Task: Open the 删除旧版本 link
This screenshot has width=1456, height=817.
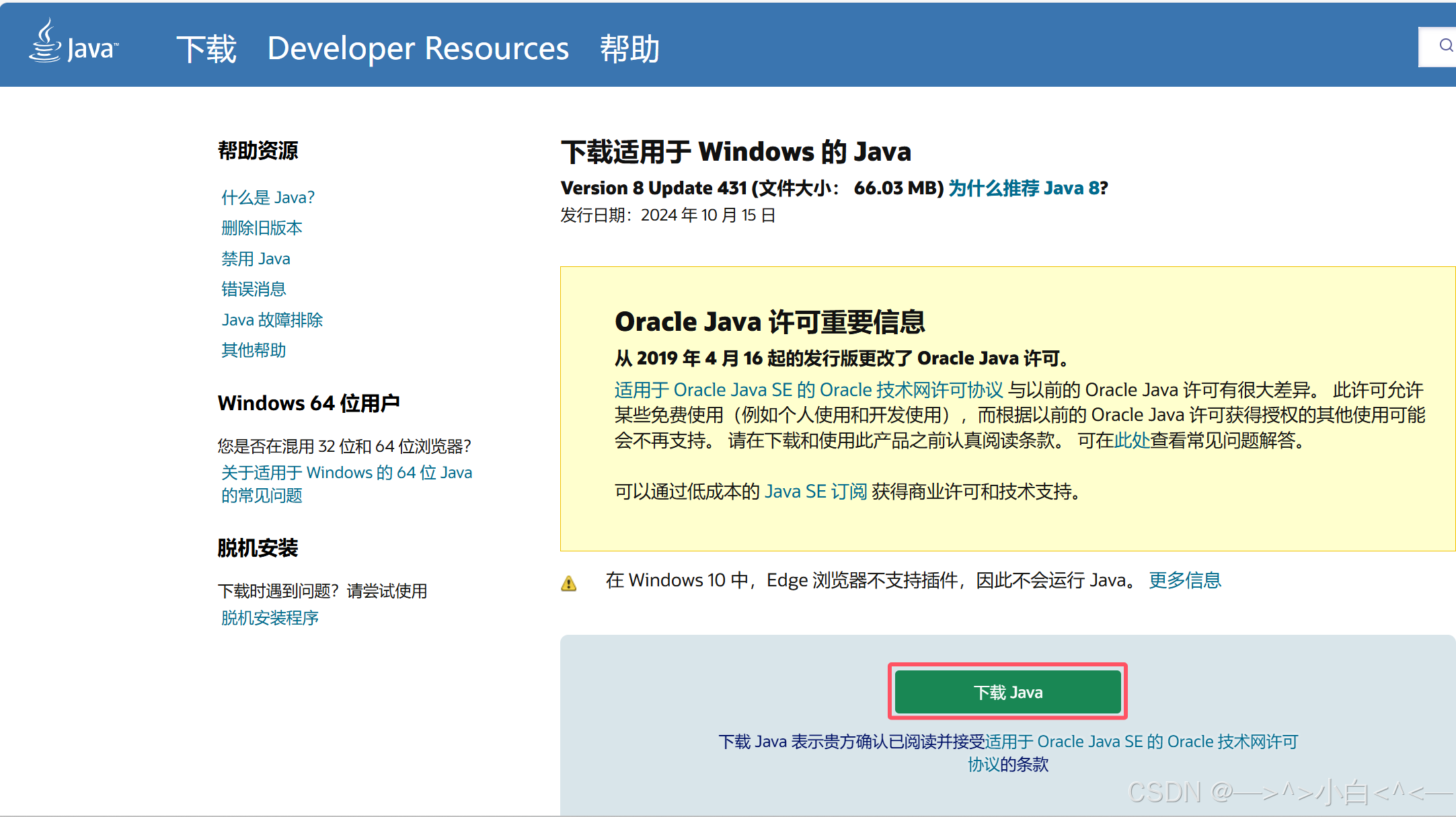Action: tap(262, 228)
